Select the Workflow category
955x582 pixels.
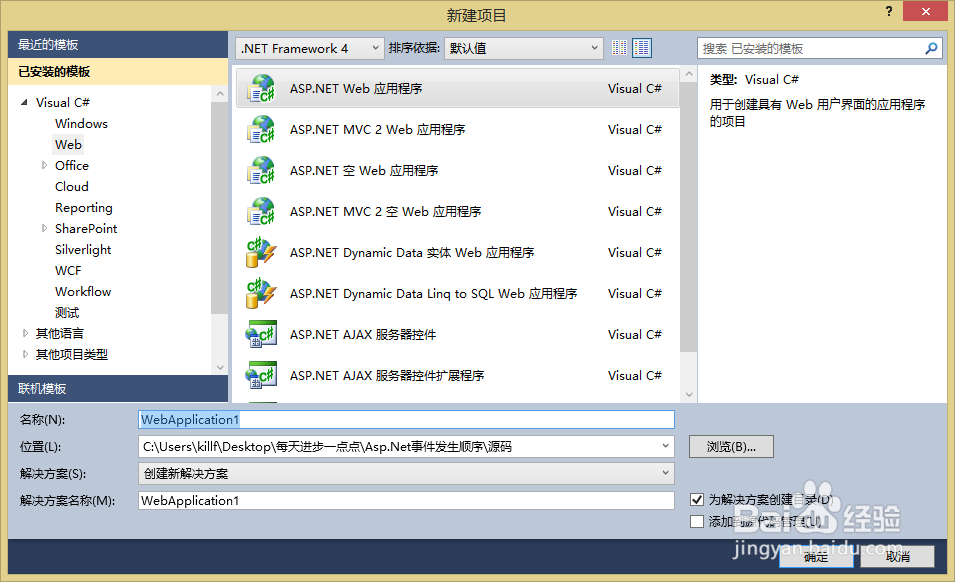coord(83,292)
